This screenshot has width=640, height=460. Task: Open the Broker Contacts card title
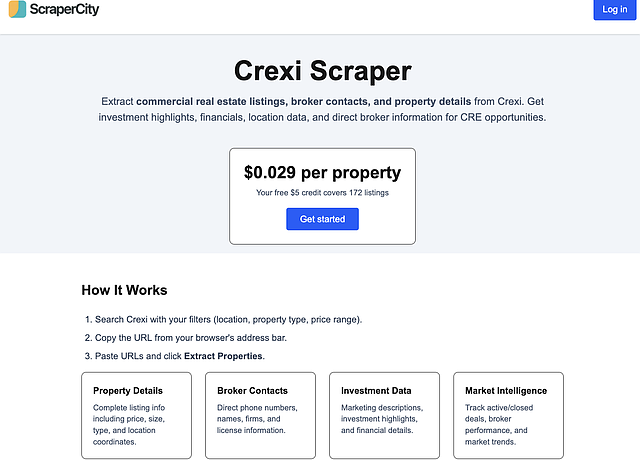click(252, 391)
